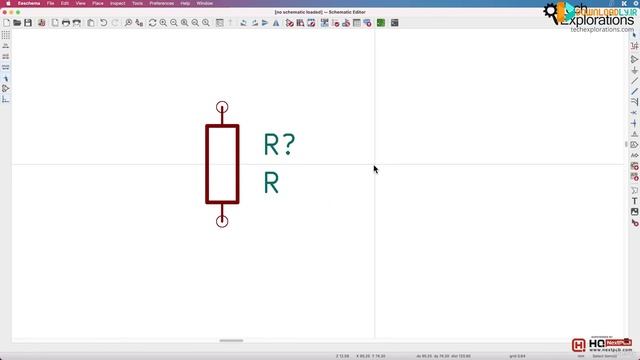Select the R value label below reference
This screenshot has height=360, width=640.
[x=271, y=182]
